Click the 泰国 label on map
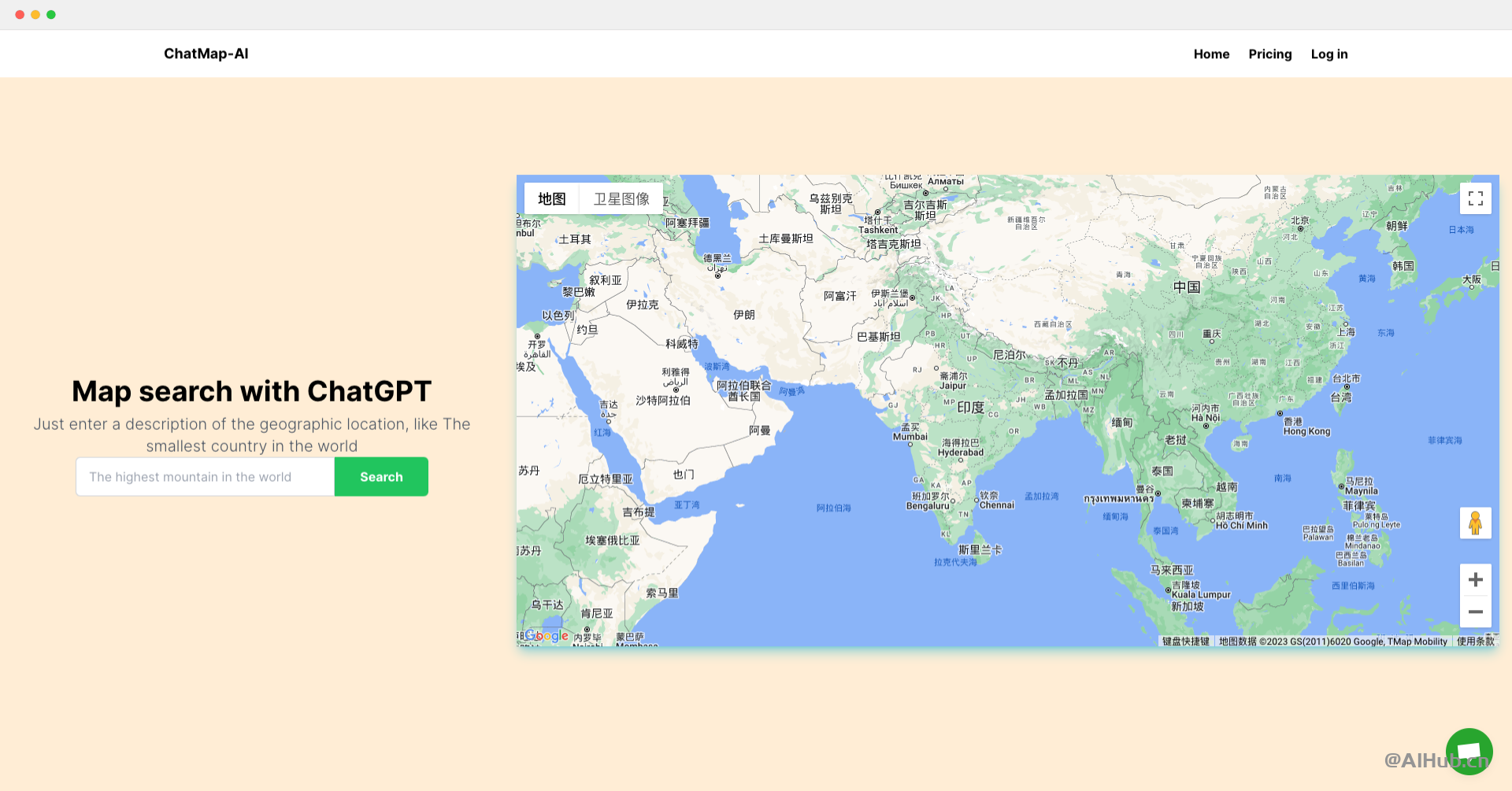 (x=1162, y=471)
